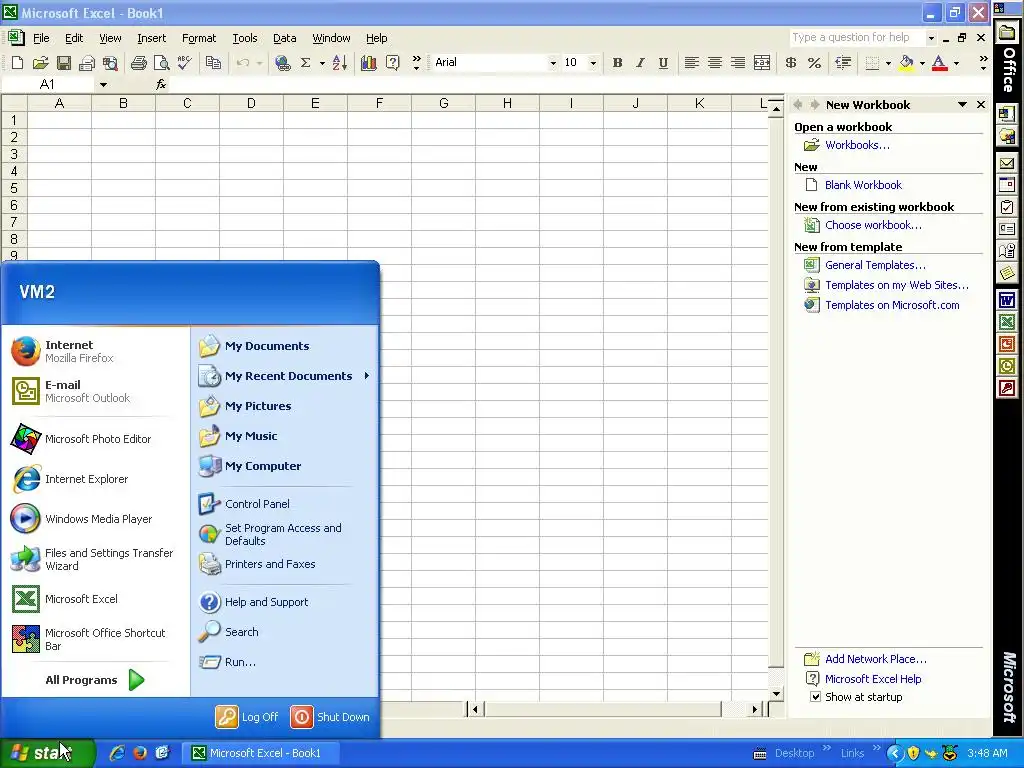
Task: Click the Decrease Indent icon
Action: coord(843,63)
